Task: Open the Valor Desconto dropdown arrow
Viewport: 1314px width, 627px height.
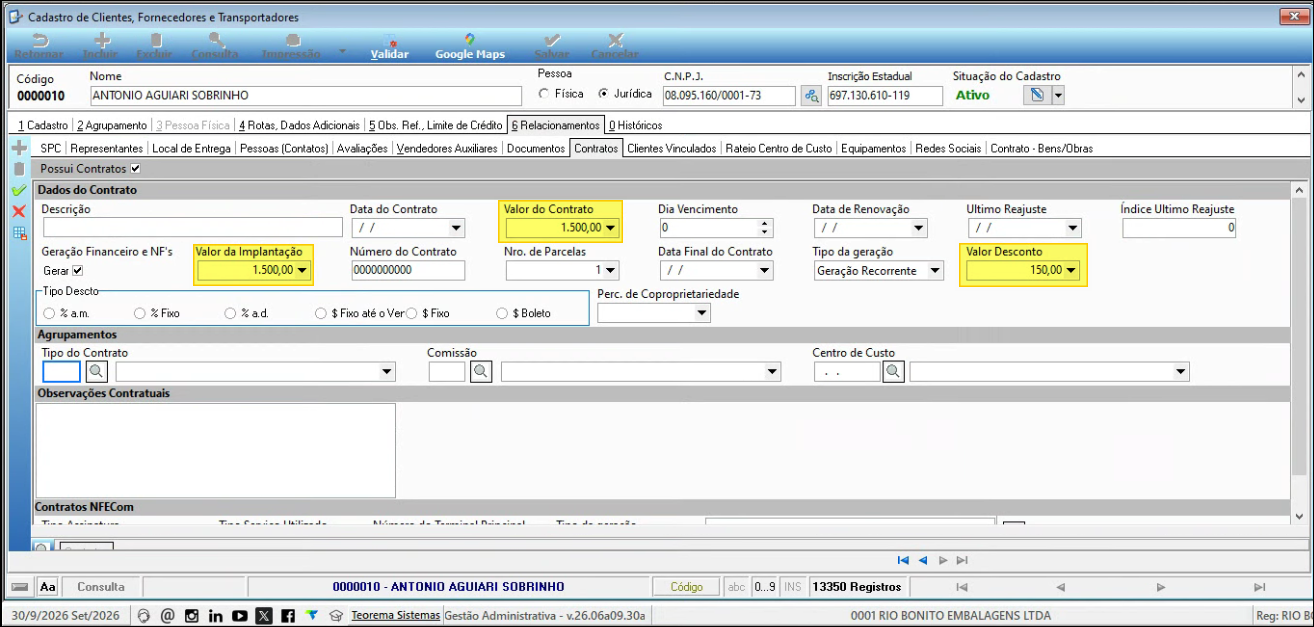Action: pyautogui.click(x=1072, y=270)
